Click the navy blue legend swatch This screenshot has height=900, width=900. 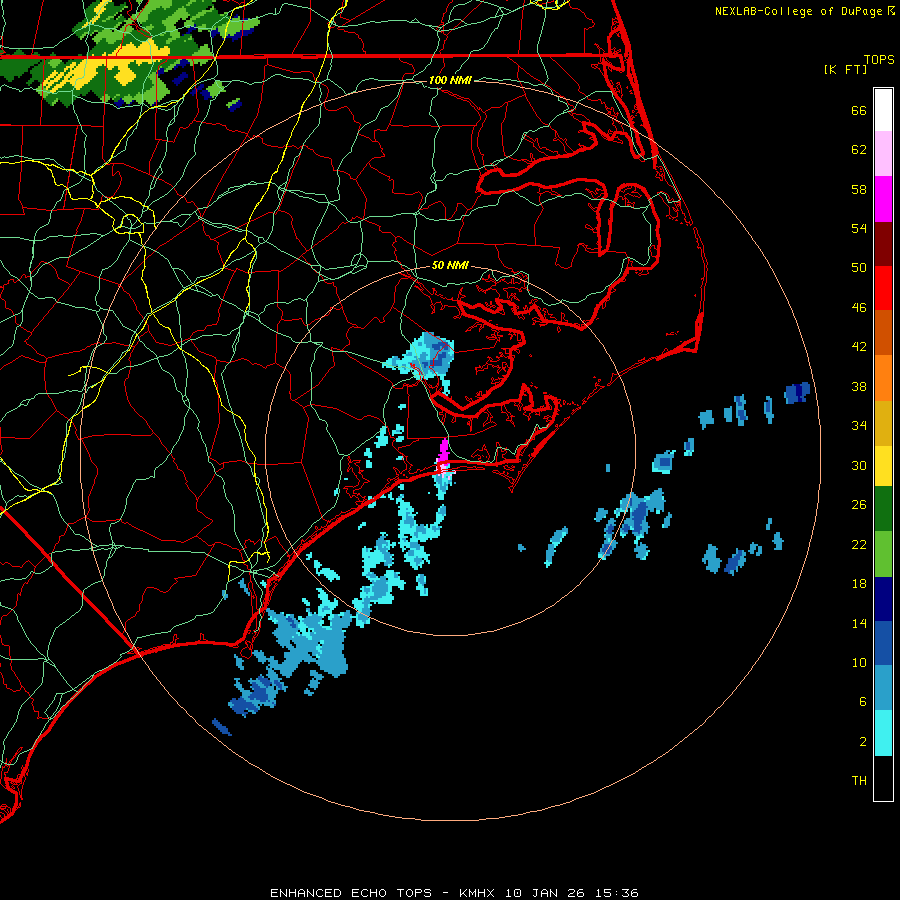tap(883, 599)
